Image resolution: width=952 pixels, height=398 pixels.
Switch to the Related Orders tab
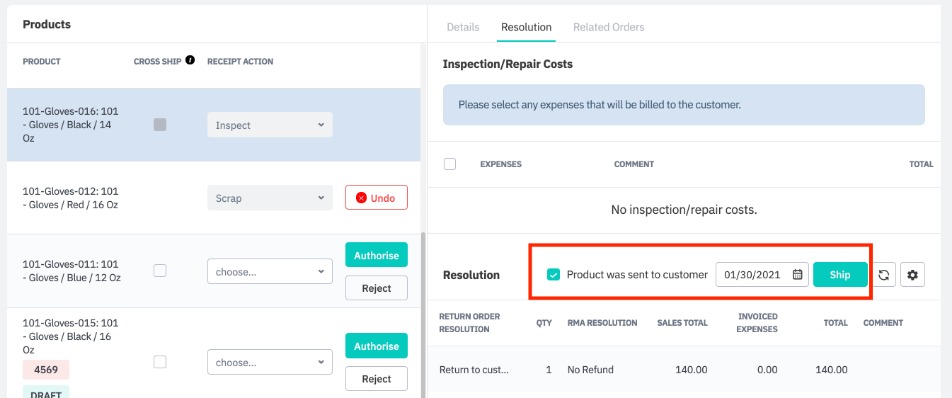point(608,27)
